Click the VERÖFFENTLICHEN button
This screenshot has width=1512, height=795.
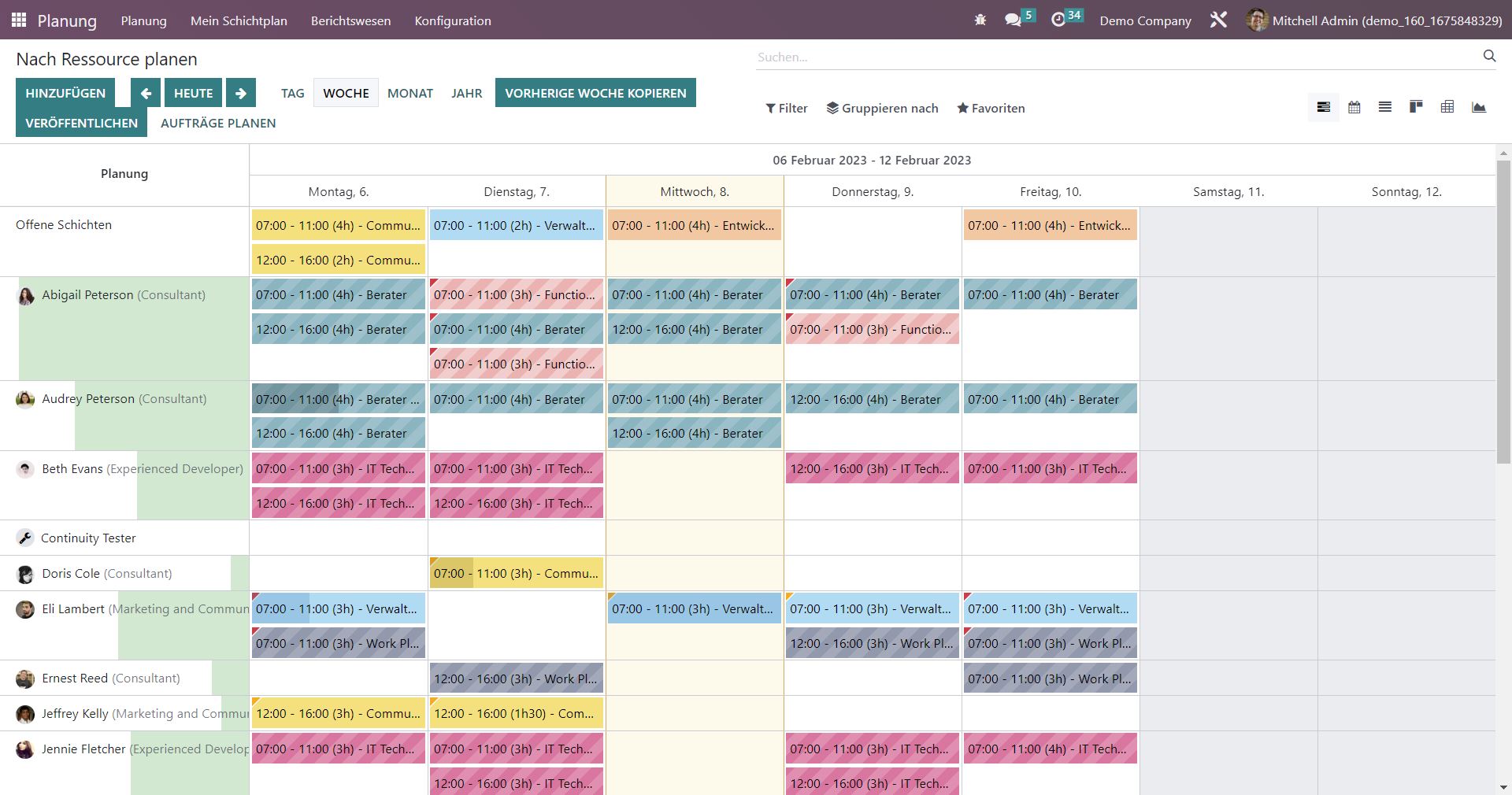coord(81,123)
